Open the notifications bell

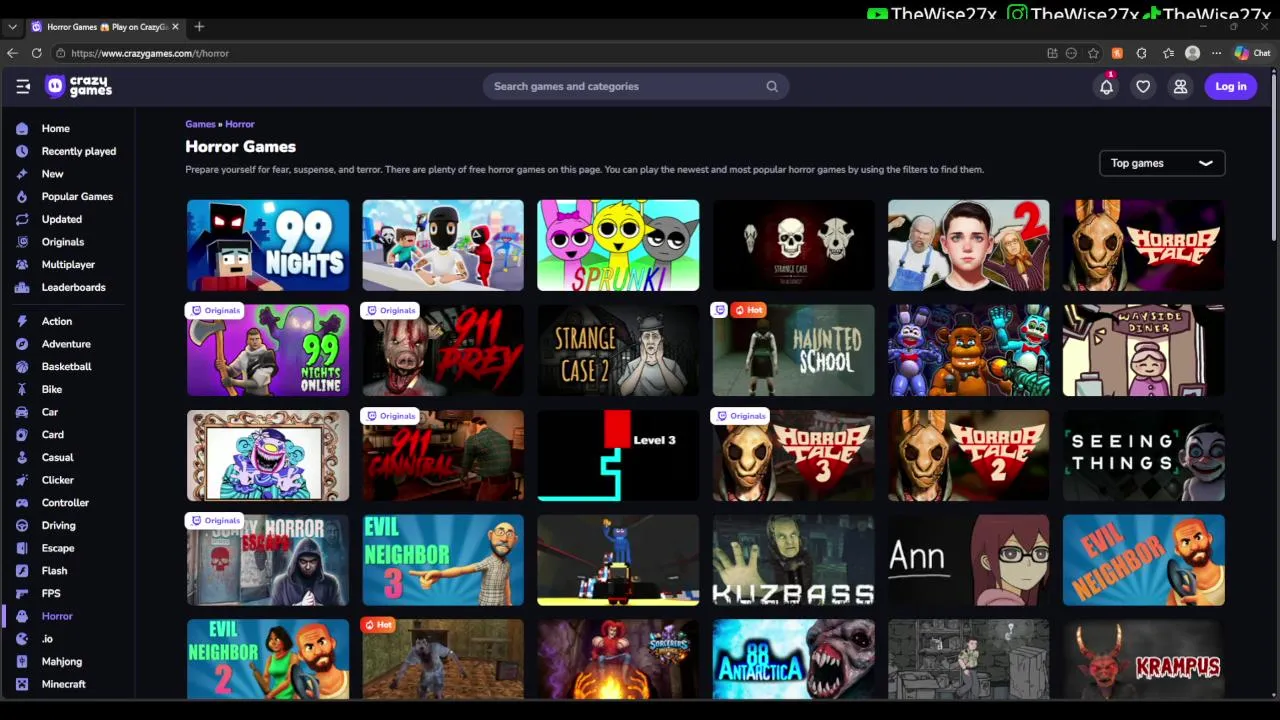pos(1106,87)
